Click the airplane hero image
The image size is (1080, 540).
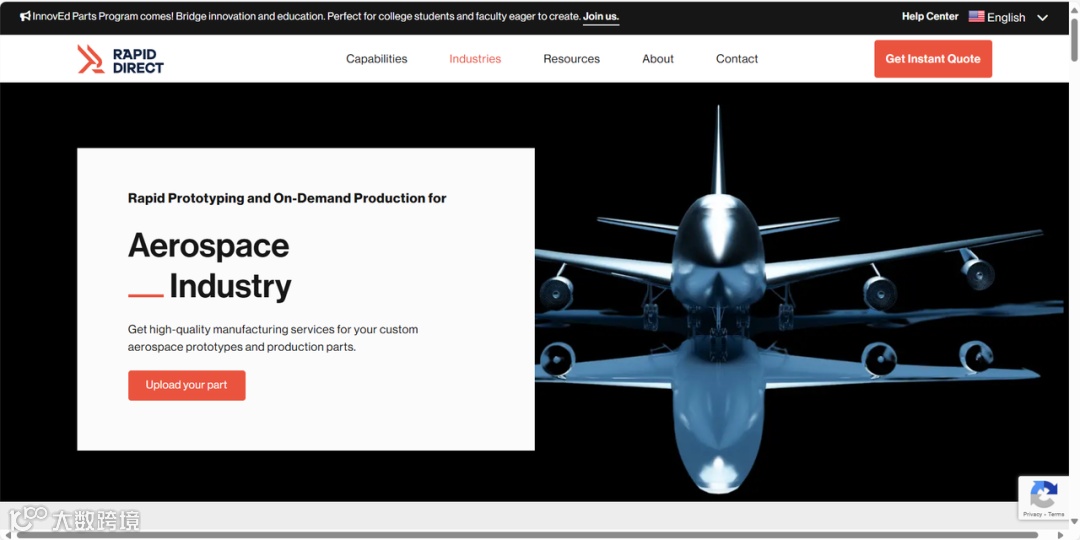(799, 300)
